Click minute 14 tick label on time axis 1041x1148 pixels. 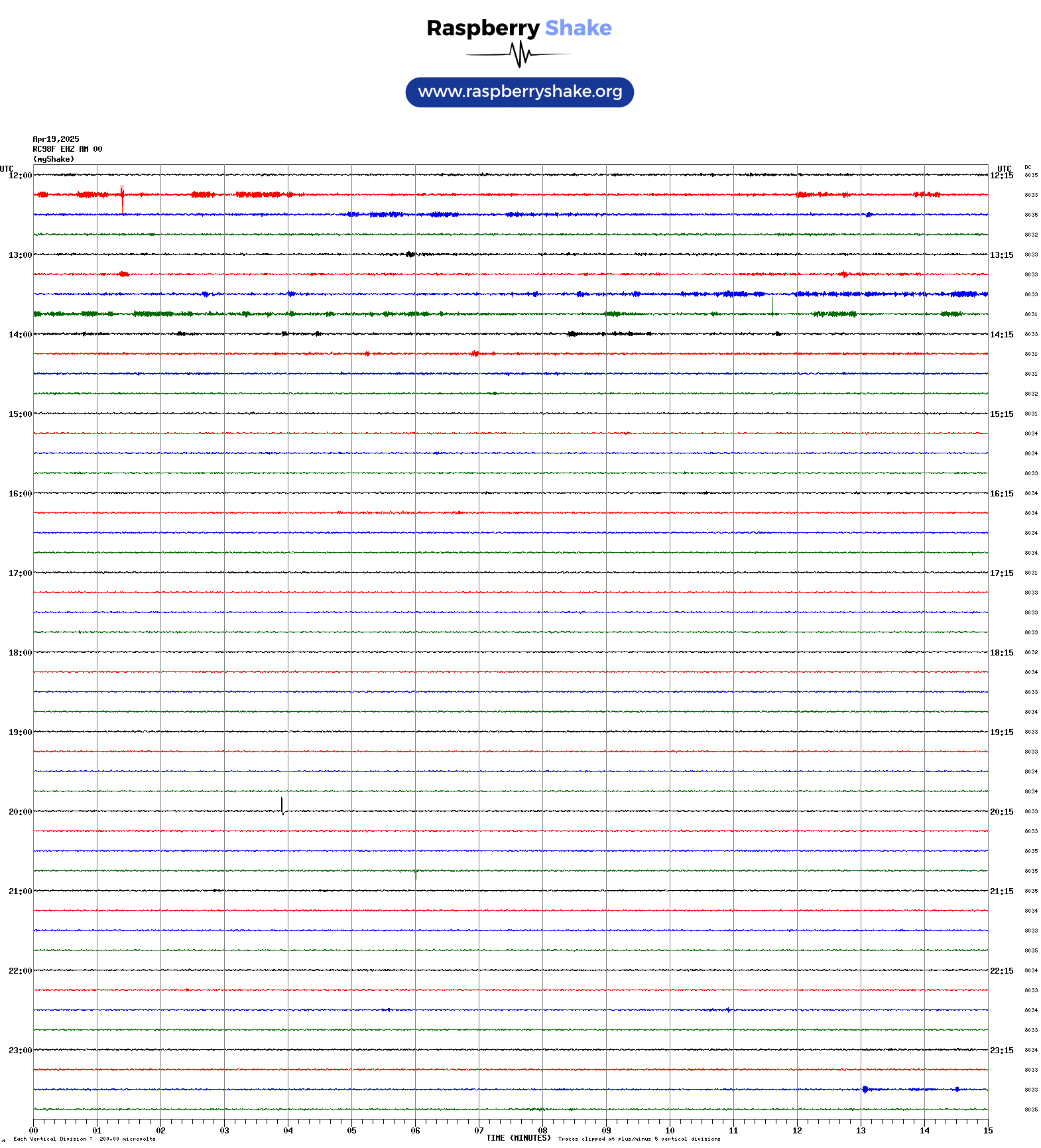(924, 1131)
